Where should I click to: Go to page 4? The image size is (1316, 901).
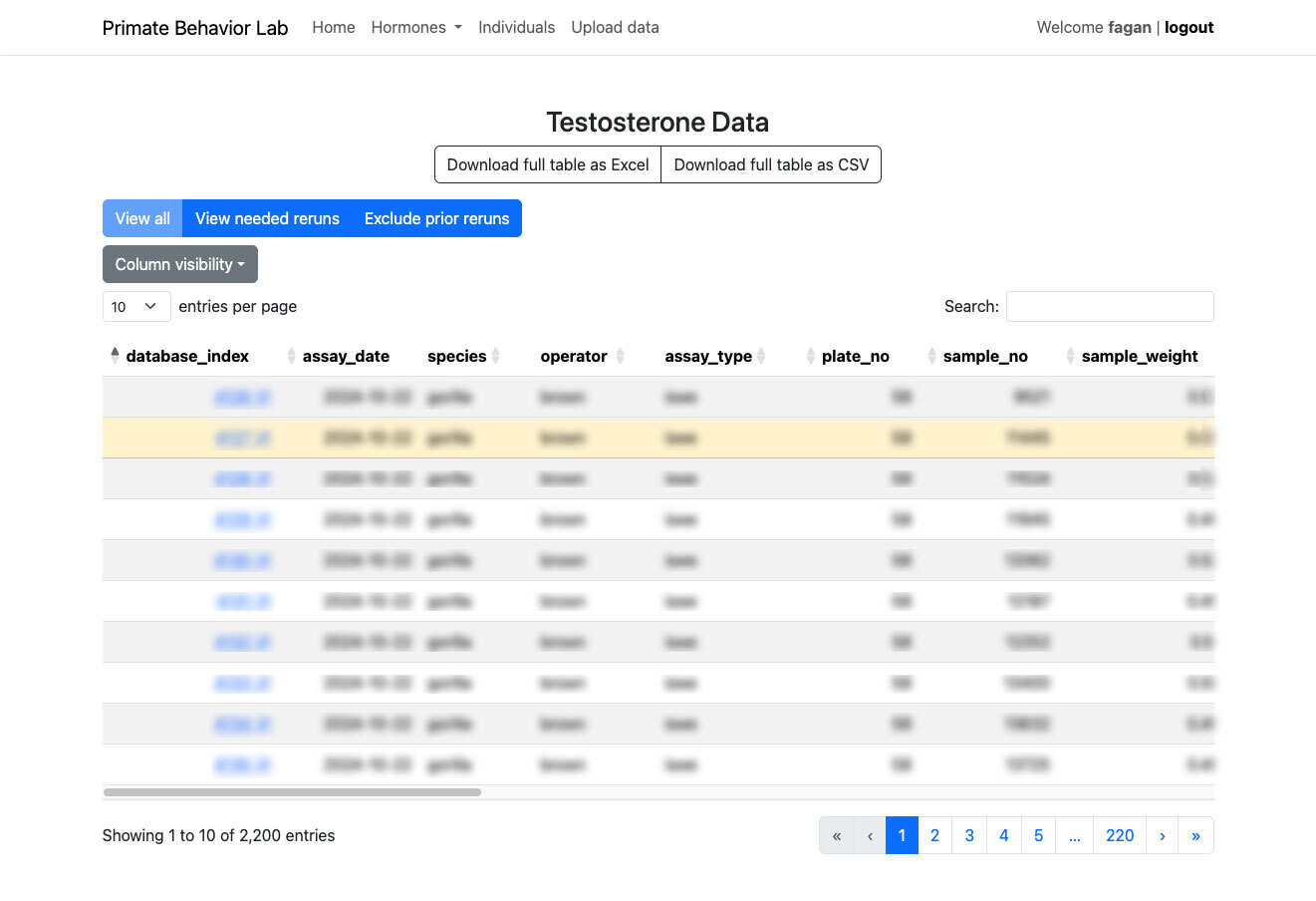1004,835
